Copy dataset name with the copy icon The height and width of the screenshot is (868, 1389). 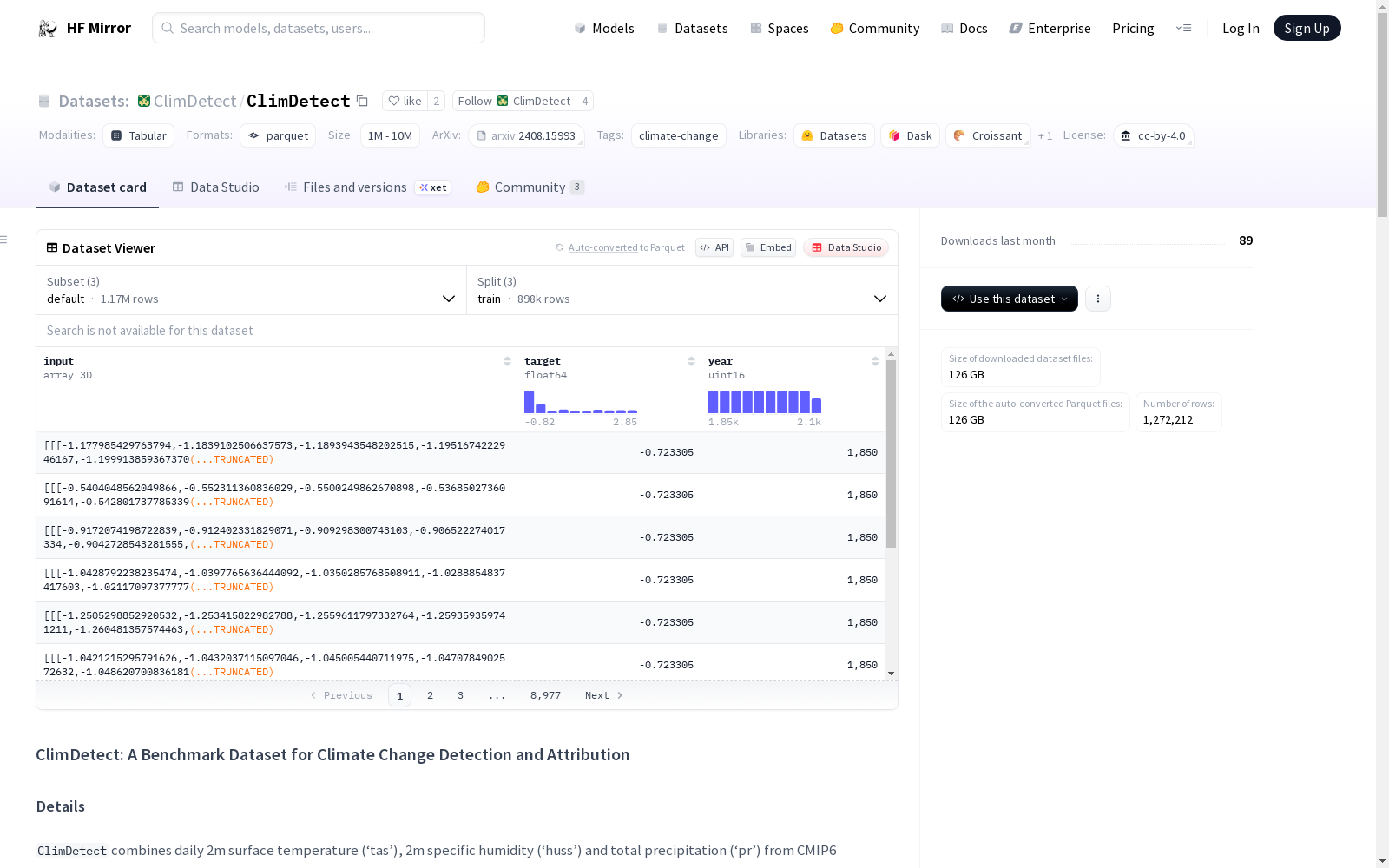click(x=363, y=102)
